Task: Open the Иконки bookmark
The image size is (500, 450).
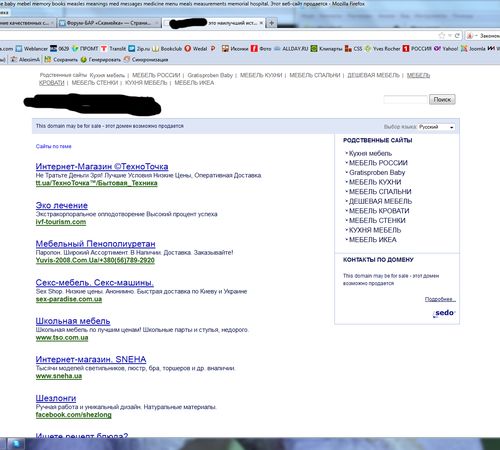Action: tap(235, 49)
